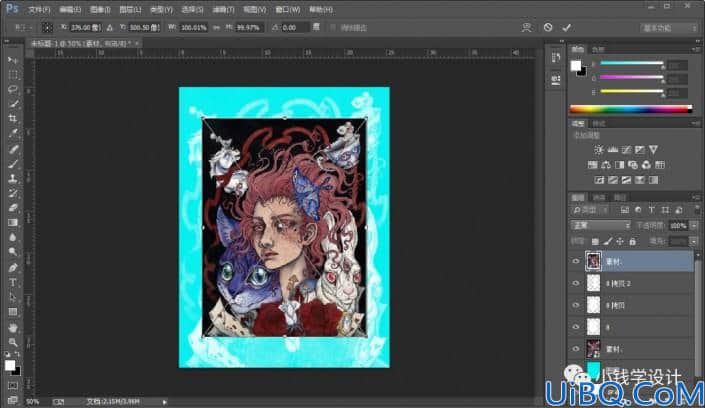Click the X position input field

pos(85,27)
